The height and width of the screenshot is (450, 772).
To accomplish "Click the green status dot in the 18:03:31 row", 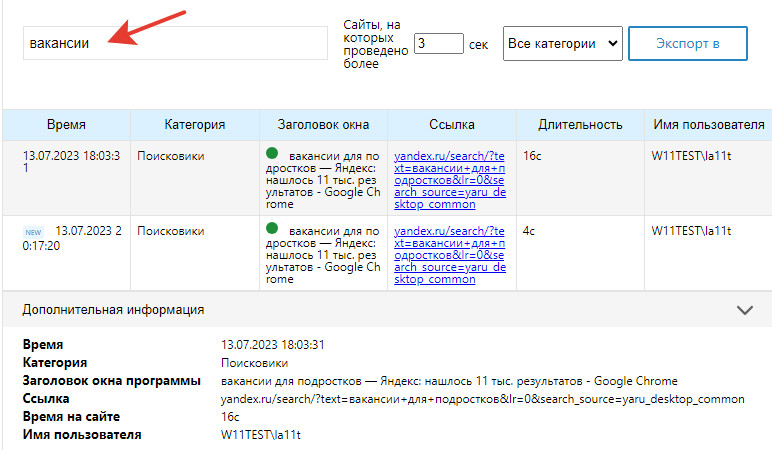I will coord(272,153).
